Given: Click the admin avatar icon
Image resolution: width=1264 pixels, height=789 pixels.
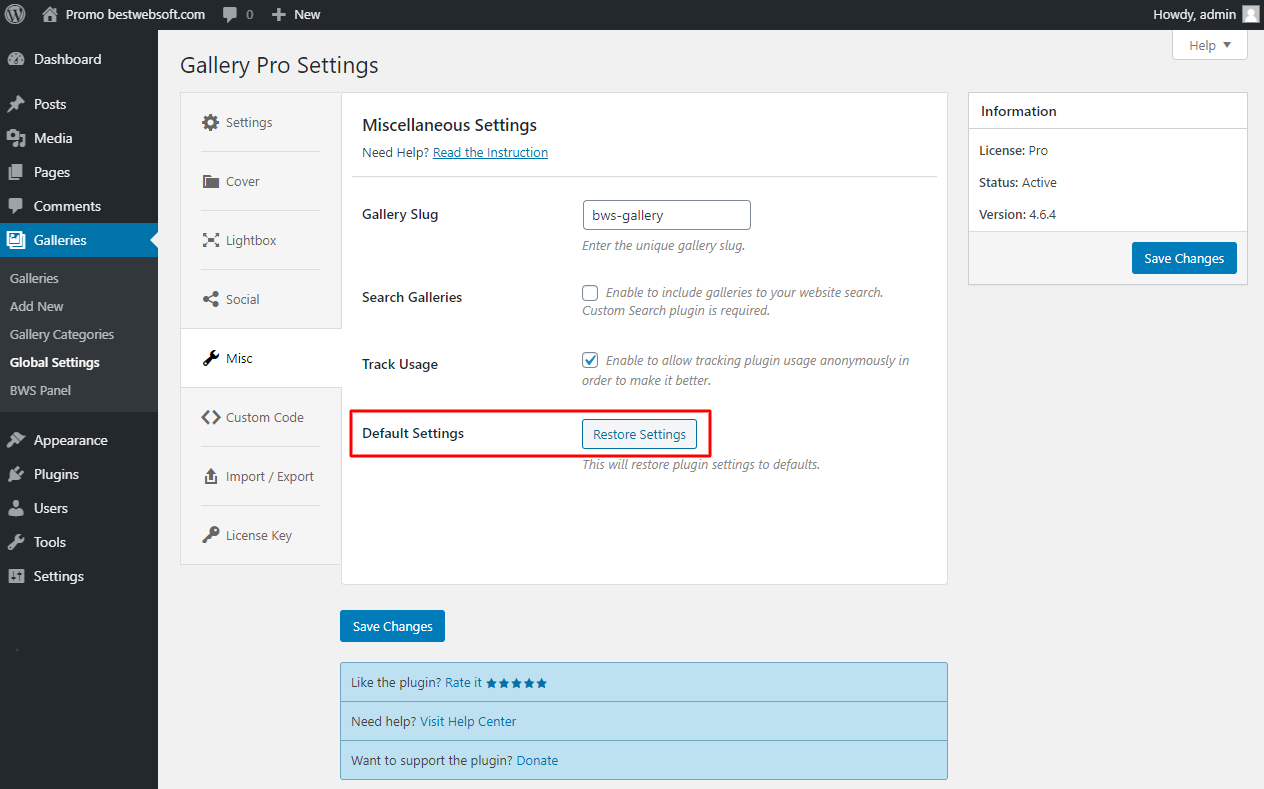Looking at the screenshot, I should [1251, 14].
